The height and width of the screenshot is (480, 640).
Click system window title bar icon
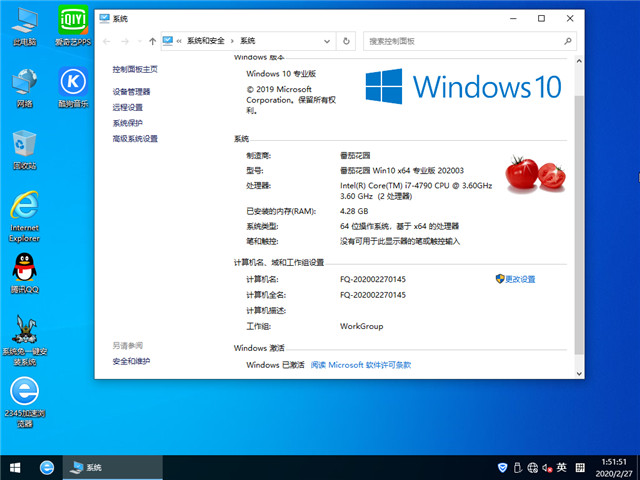coord(104,18)
